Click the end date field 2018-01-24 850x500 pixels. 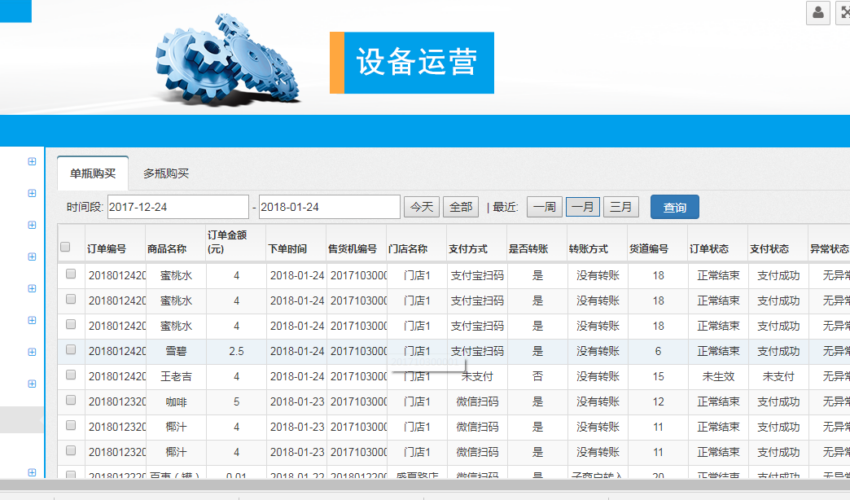pyautogui.click(x=330, y=207)
